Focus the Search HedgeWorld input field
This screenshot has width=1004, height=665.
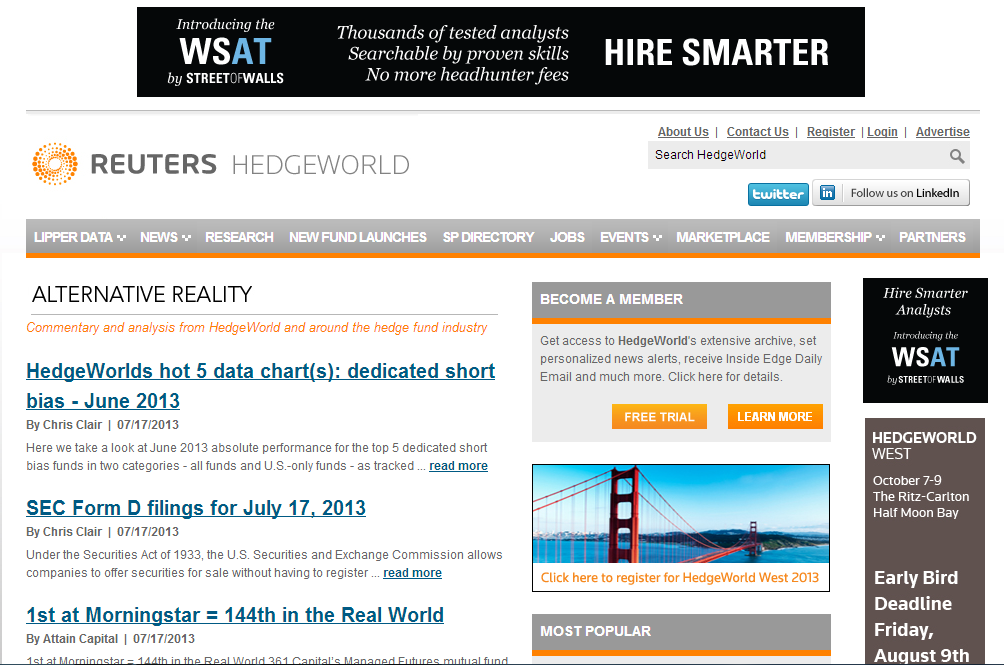pos(795,155)
